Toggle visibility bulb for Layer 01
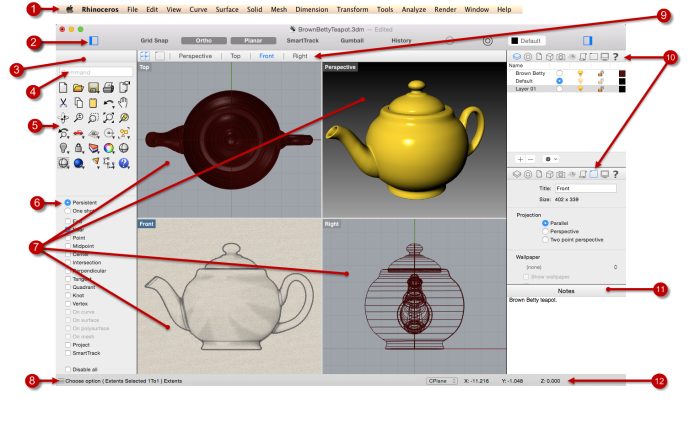Screen dimensions: 700x428 pos(580,89)
